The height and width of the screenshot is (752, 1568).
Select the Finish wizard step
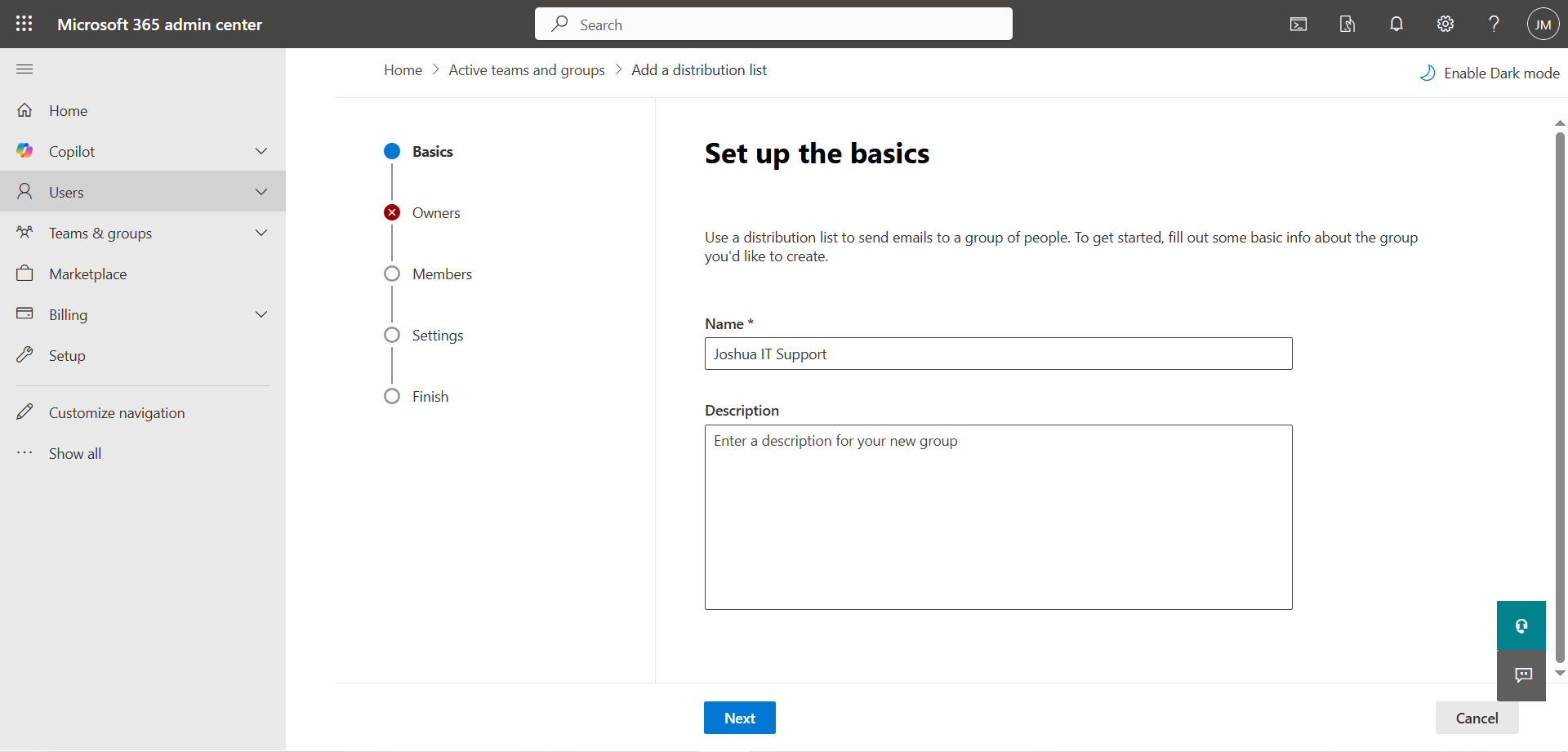pos(416,396)
